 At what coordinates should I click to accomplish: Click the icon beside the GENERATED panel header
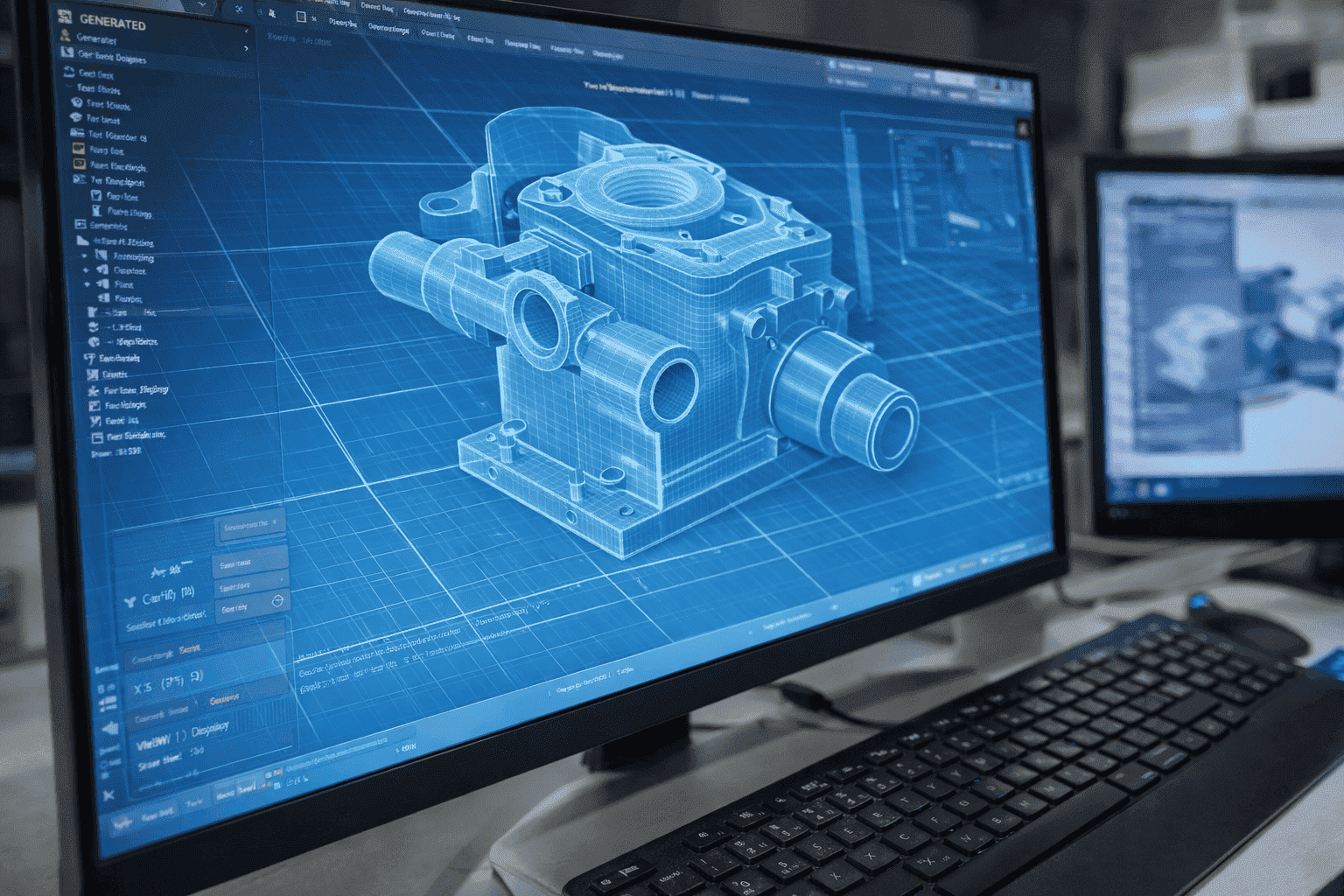(x=64, y=17)
